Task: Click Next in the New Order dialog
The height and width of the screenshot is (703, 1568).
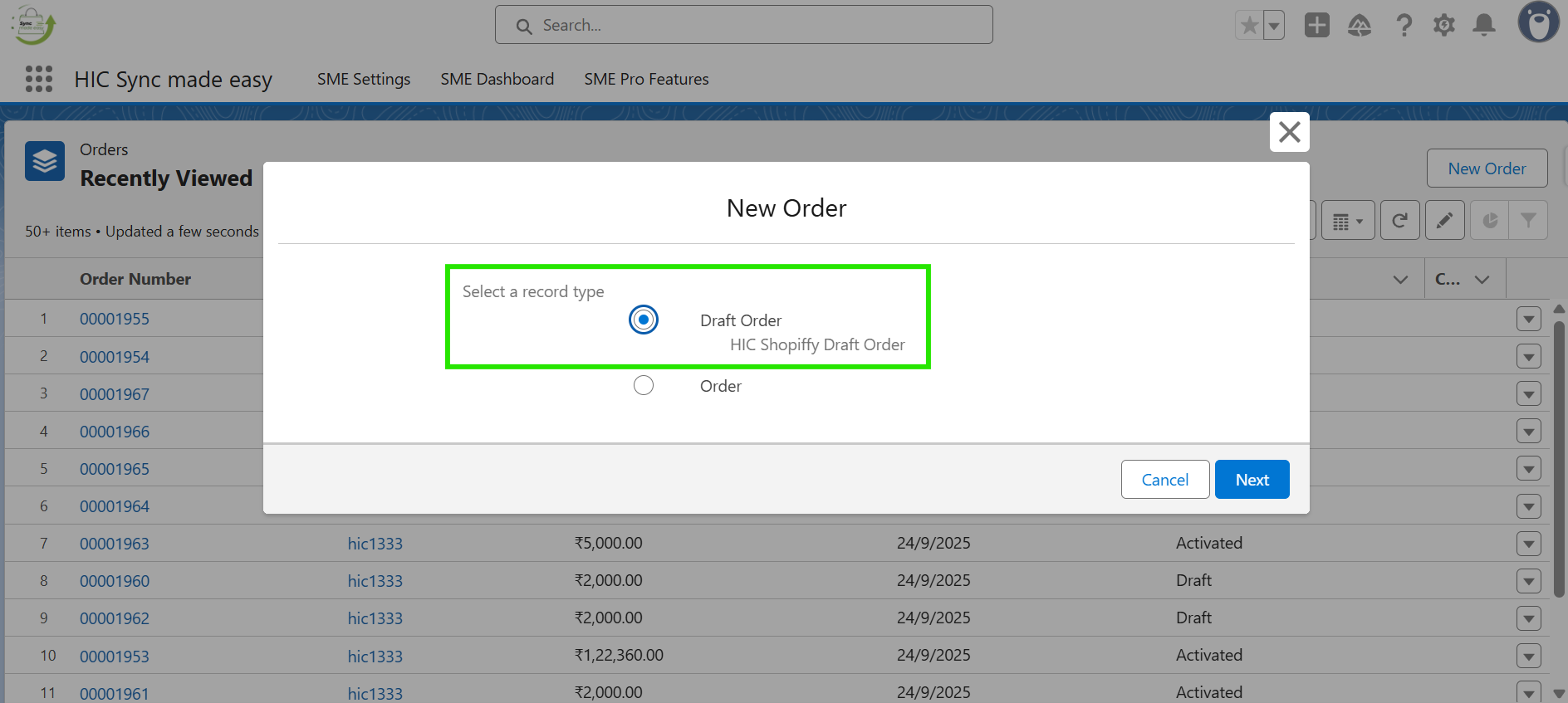Action: click(1252, 480)
